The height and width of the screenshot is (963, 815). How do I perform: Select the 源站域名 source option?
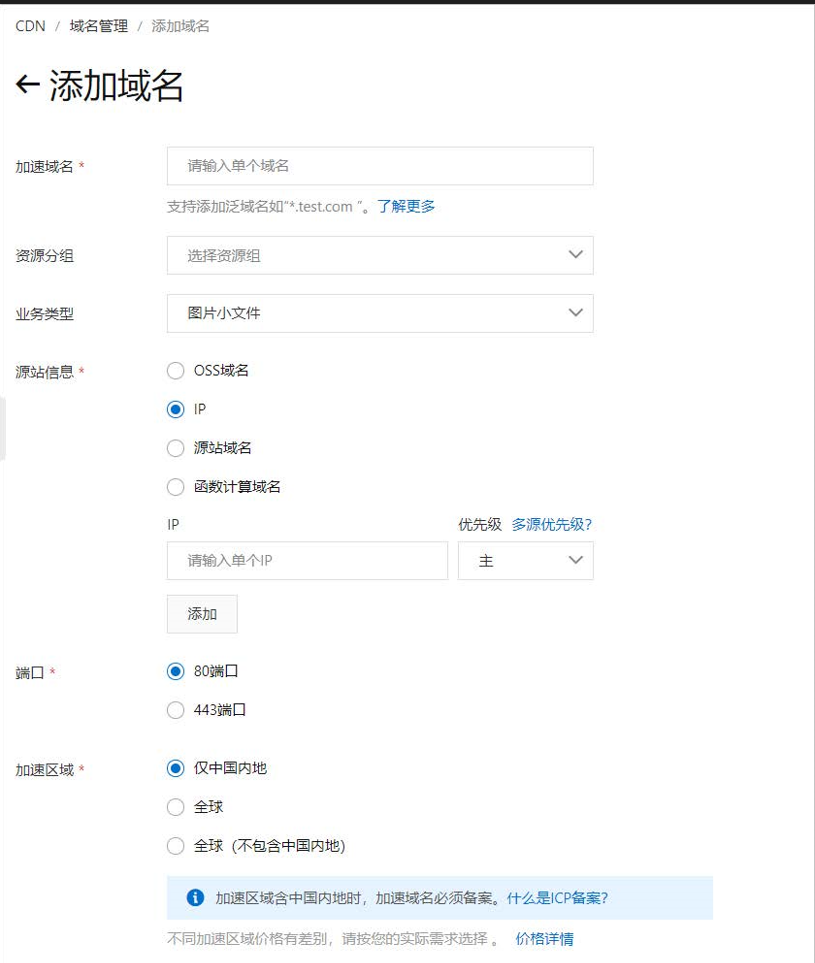point(175,448)
